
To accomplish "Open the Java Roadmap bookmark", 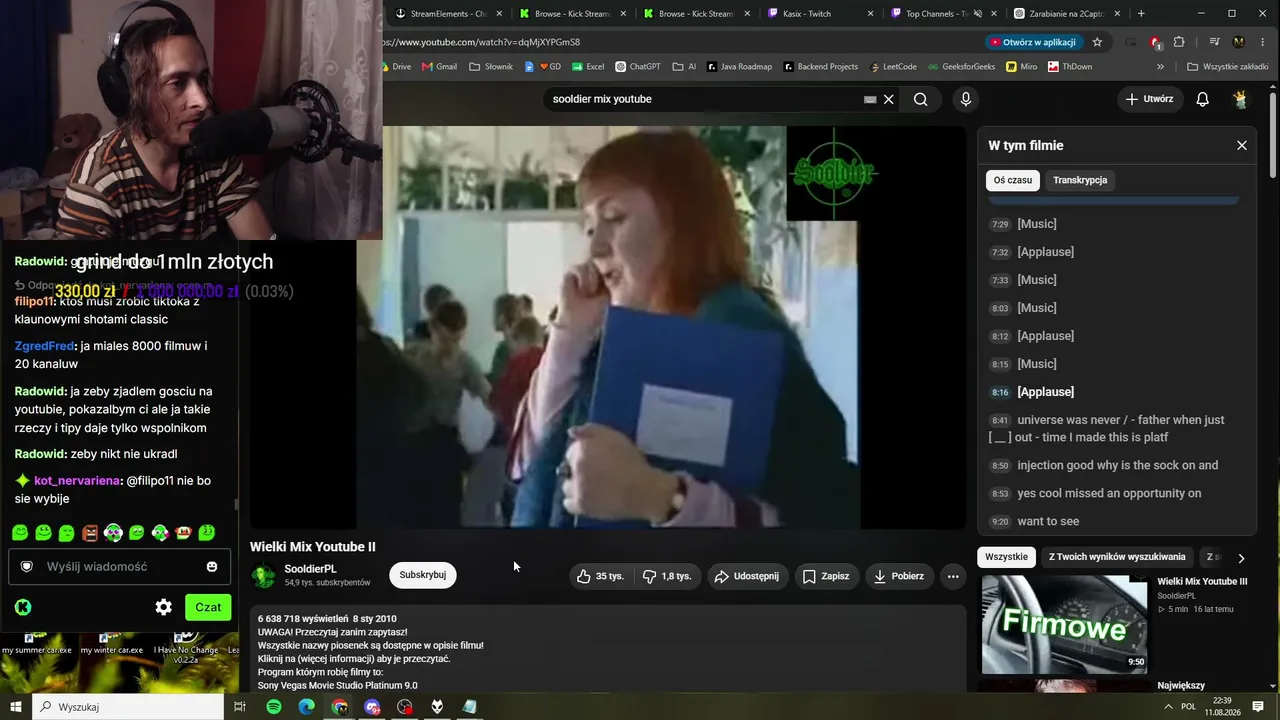I will (739, 67).
